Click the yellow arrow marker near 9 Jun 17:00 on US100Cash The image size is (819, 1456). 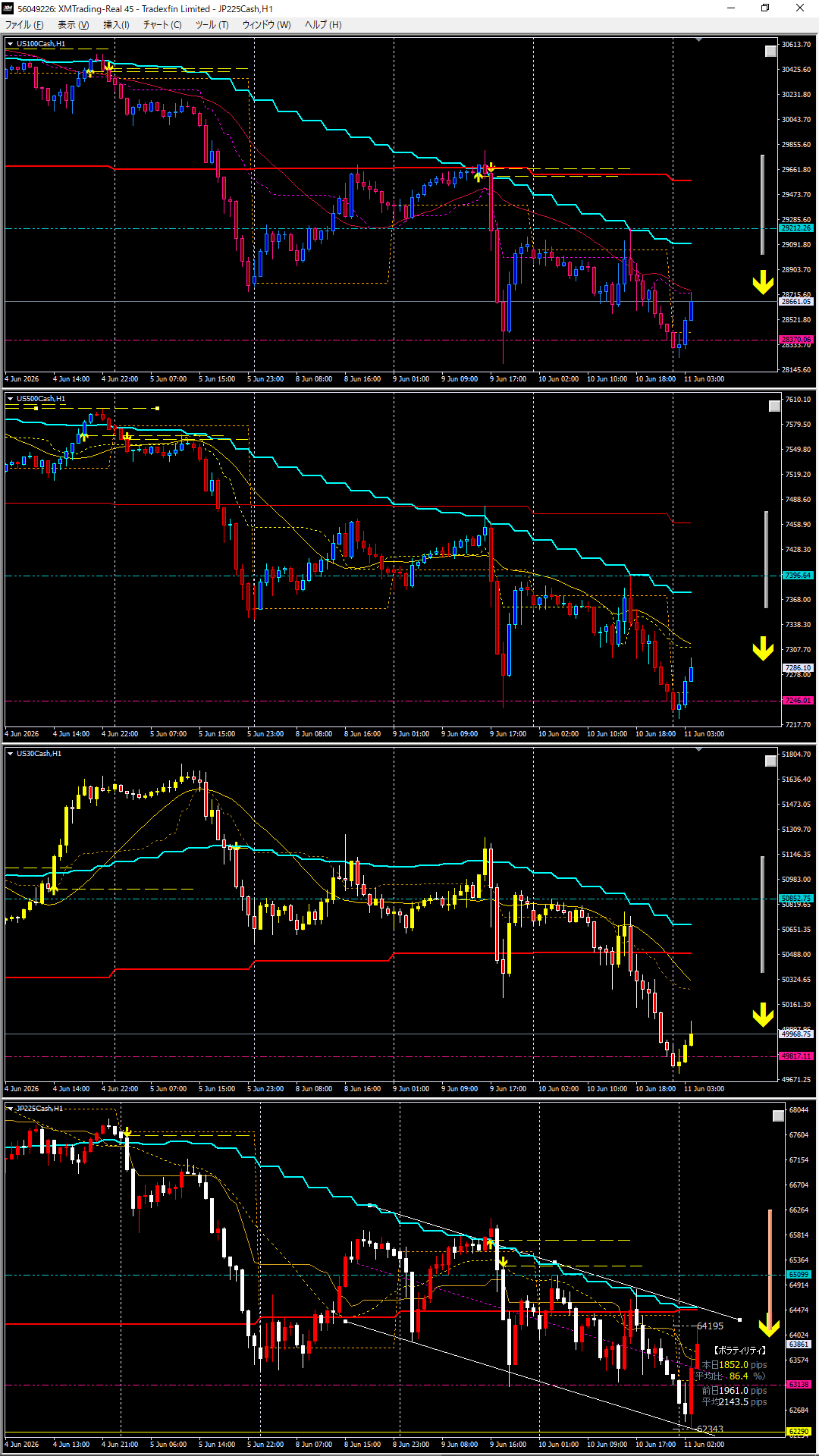[491, 167]
